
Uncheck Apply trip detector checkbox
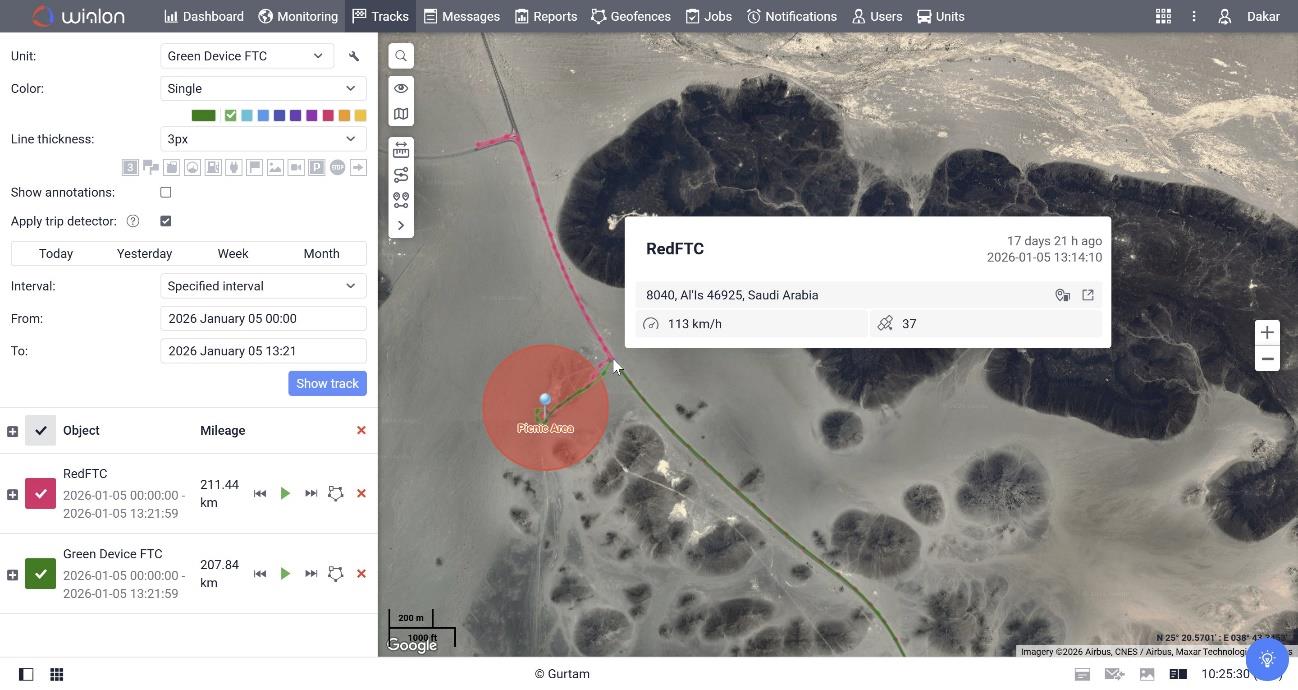coord(166,221)
